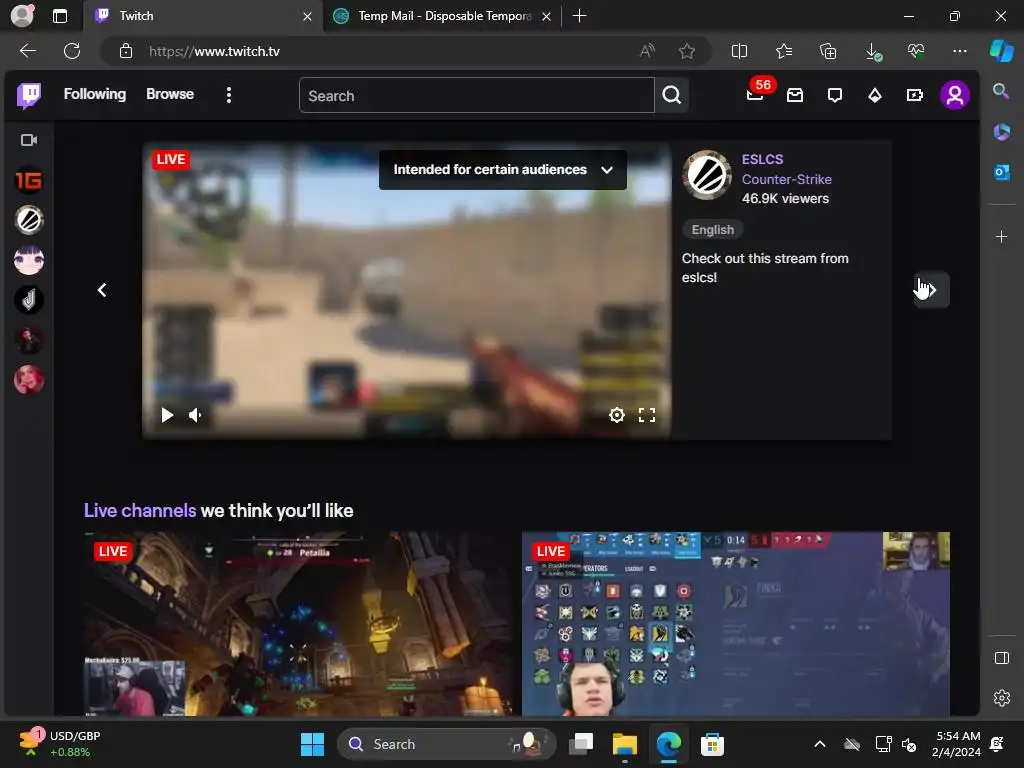Click the browser back arrow
Image resolution: width=1024 pixels, height=768 pixels.
pyautogui.click(x=28, y=51)
